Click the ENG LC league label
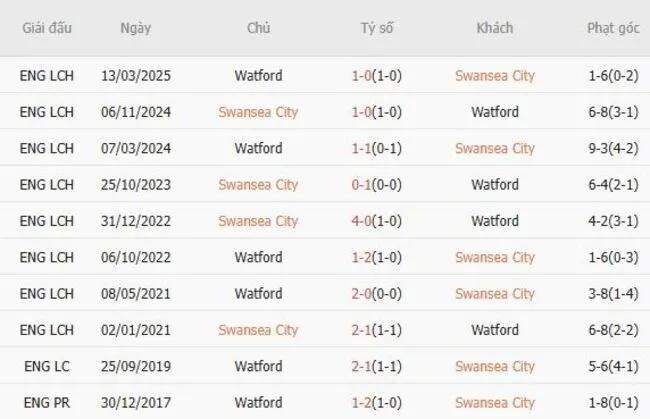Screen dimensions: 650x419 46,366
